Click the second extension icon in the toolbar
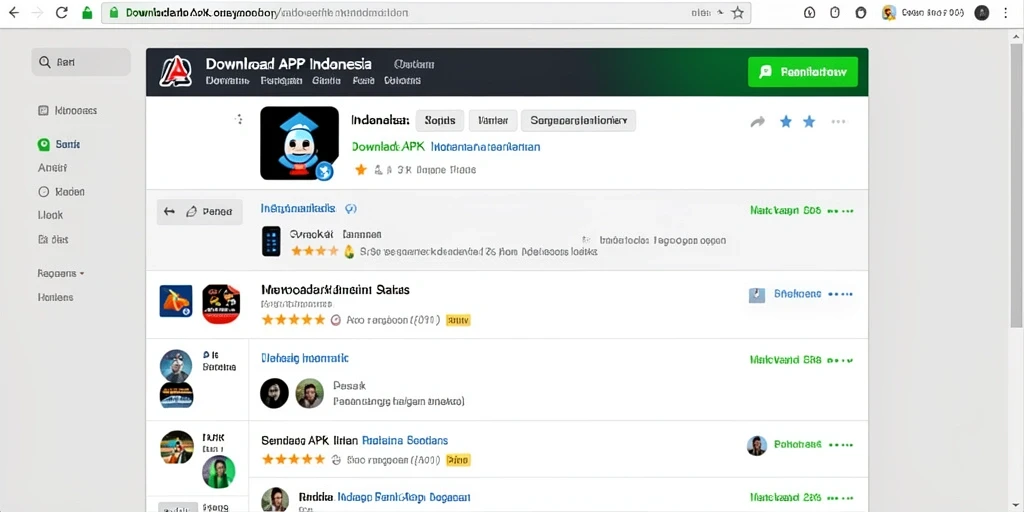The width and height of the screenshot is (1024, 512). (x=835, y=12)
